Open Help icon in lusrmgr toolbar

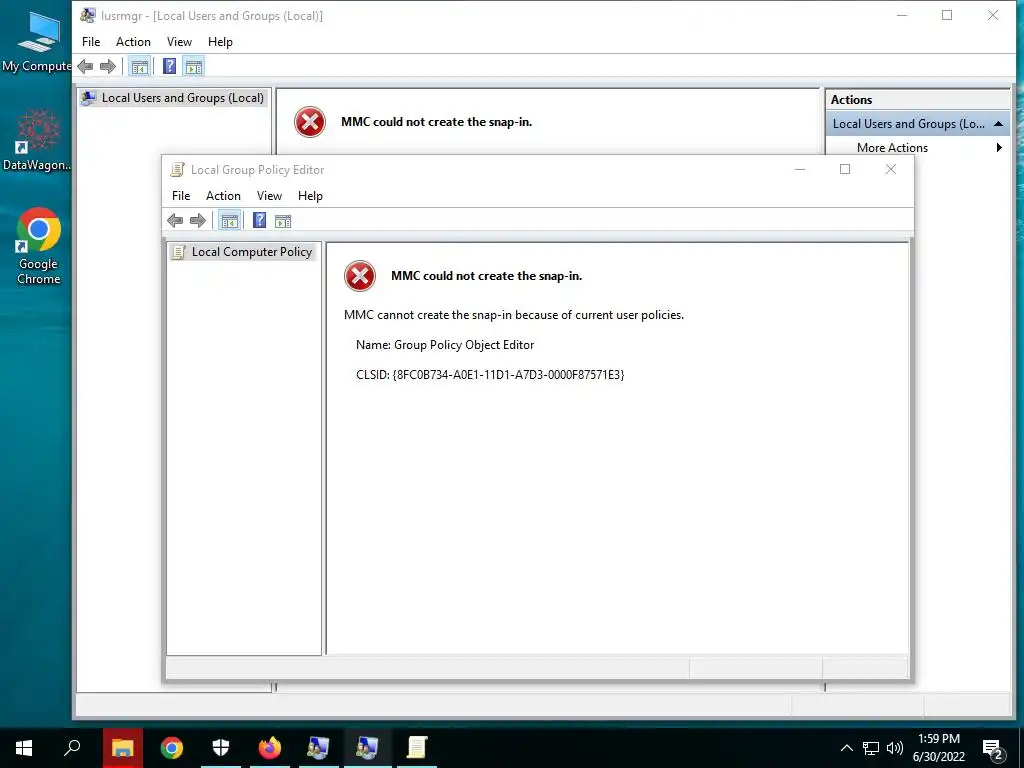[x=169, y=66]
